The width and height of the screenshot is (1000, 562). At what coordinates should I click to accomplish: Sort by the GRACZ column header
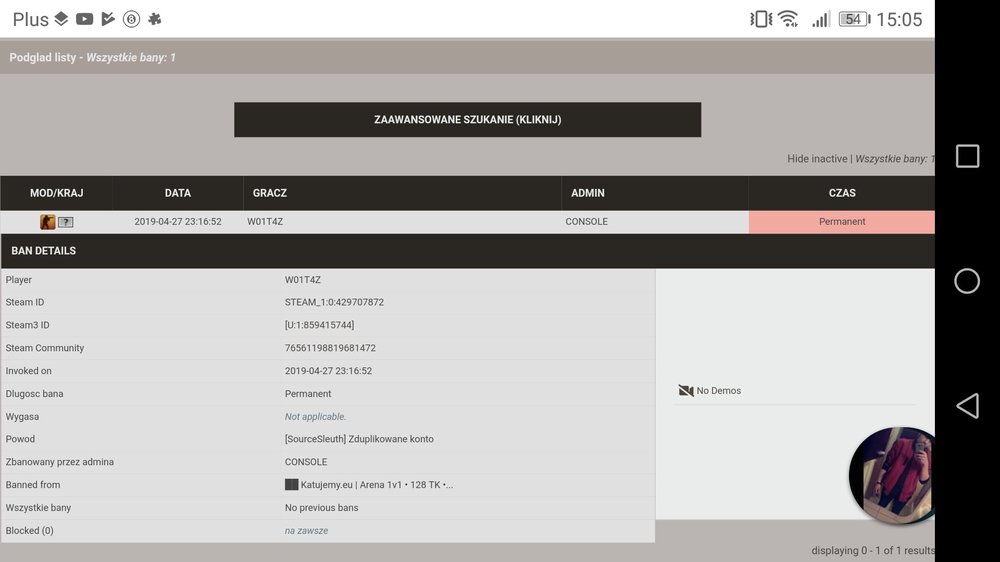pyautogui.click(x=402, y=193)
